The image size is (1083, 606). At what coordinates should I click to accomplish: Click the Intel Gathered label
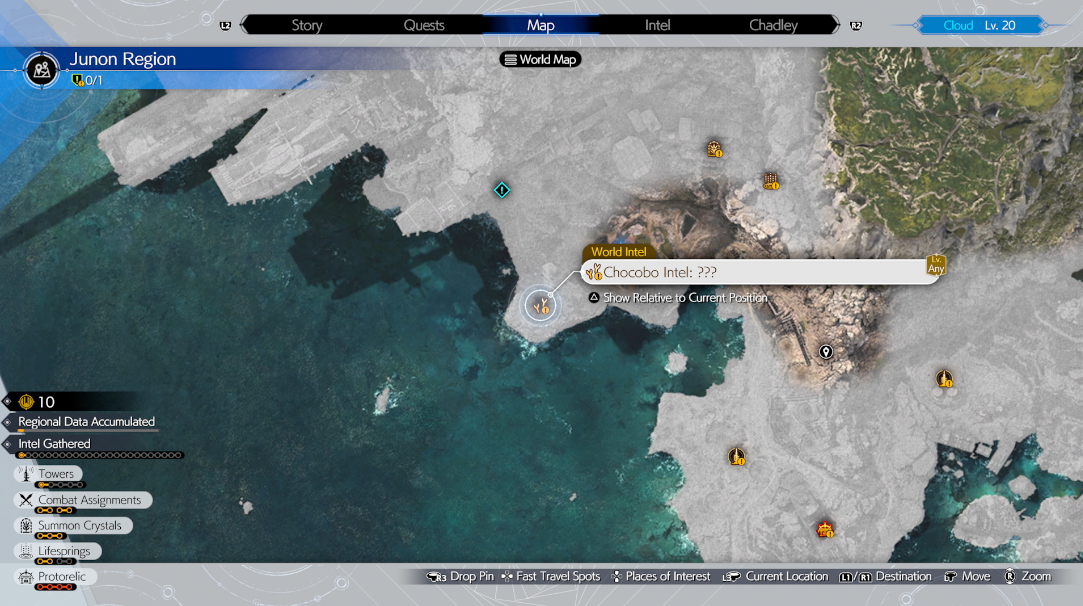(54, 444)
